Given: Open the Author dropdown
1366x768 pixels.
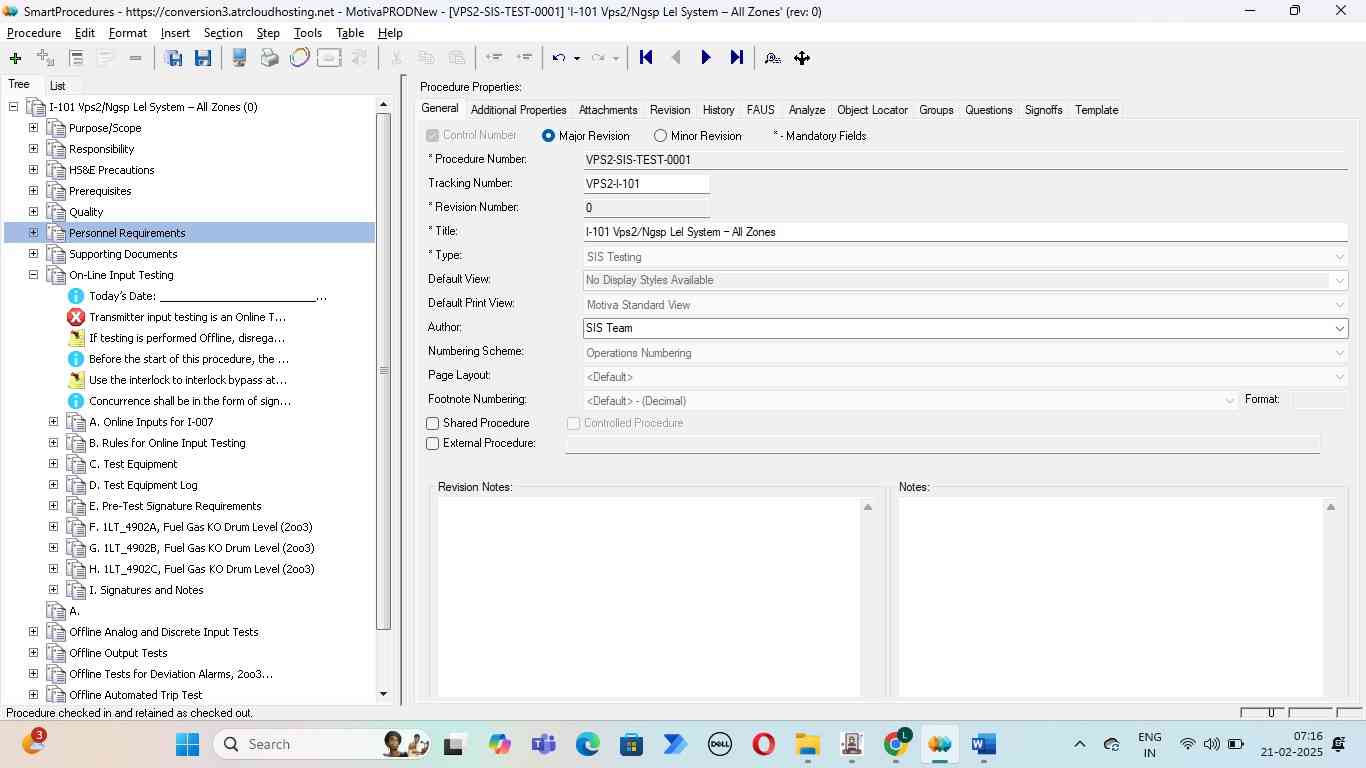Looking at the screenshot, I should [x=1339, y=328].
